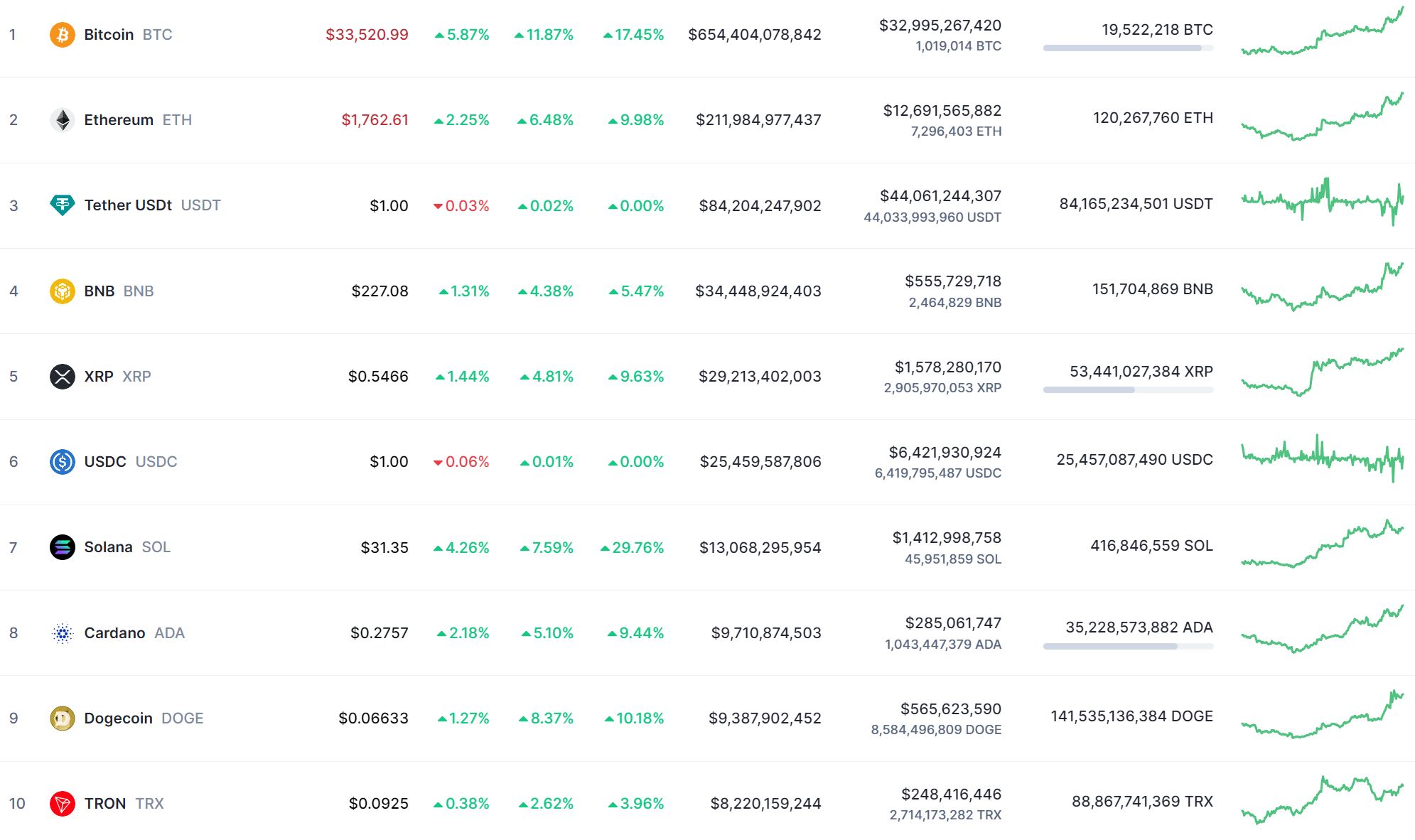This screenshot has height=840, width=1415.
Task: Click the Dogecoin logo icon
Action: [63, 718]
